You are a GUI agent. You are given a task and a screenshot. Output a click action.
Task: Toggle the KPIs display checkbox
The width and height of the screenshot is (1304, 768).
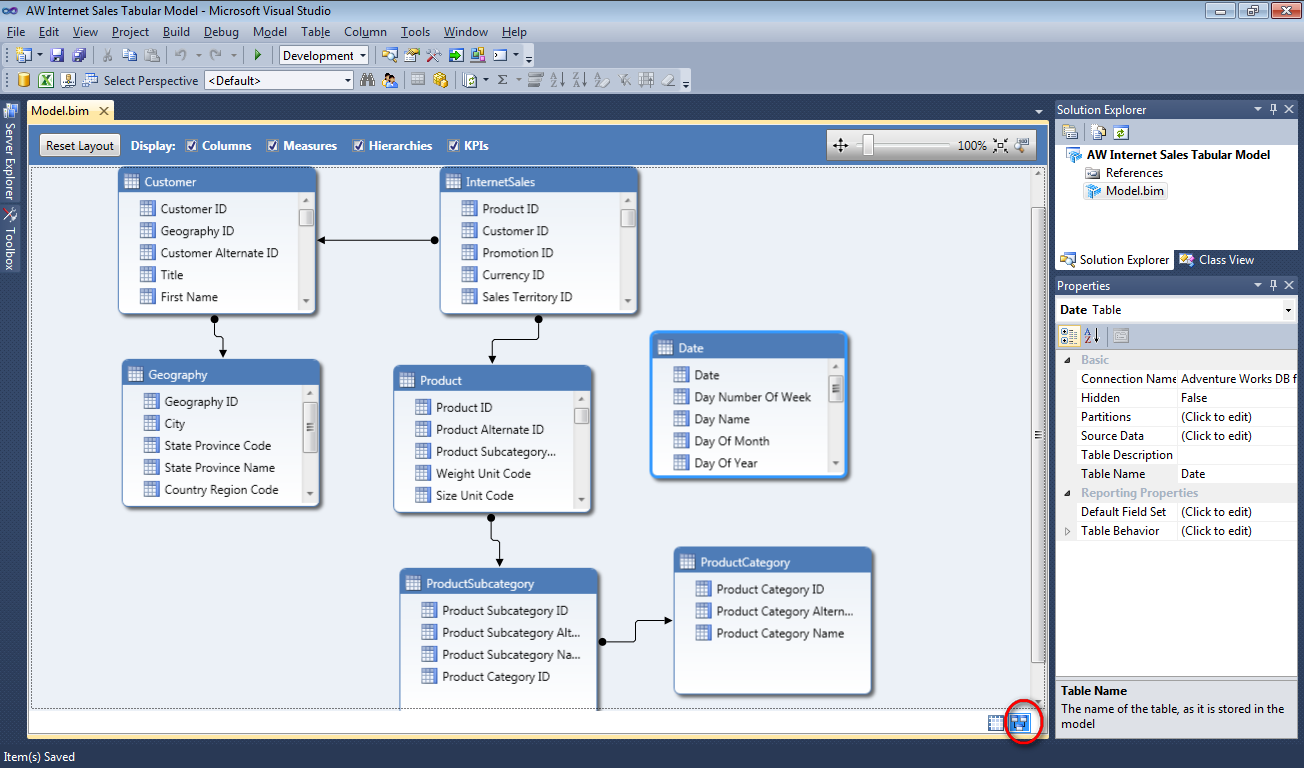pos(454,146)
